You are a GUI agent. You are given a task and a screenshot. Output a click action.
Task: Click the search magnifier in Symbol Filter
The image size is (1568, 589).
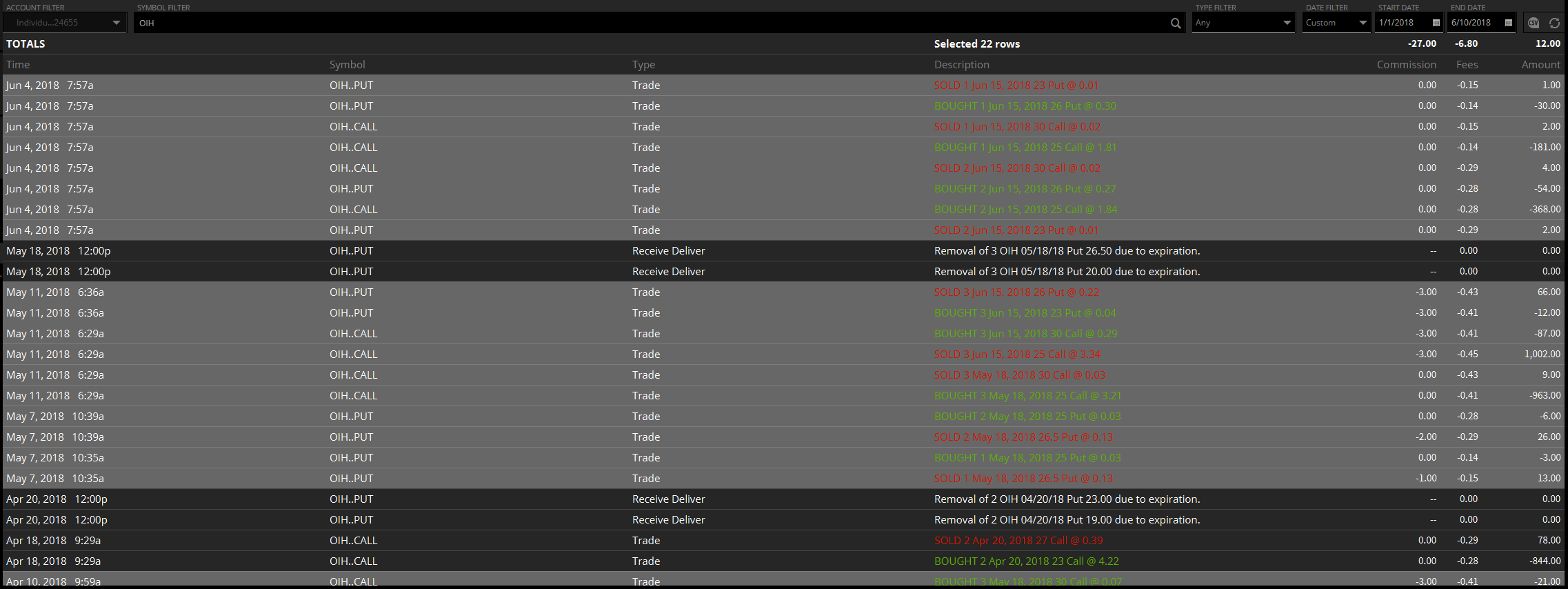pyautogui.click(x=1175, y=23)
